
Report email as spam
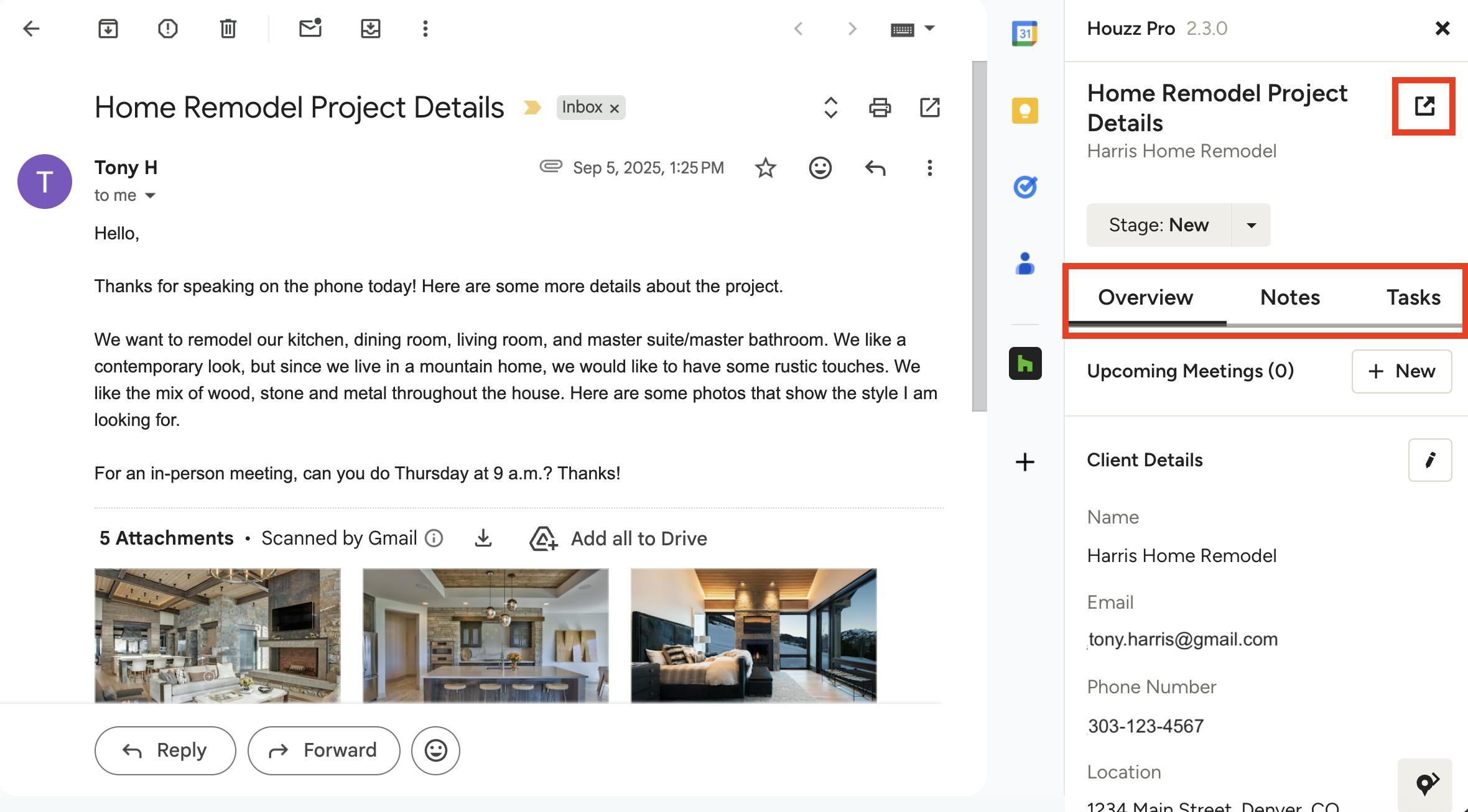(167, 29)
